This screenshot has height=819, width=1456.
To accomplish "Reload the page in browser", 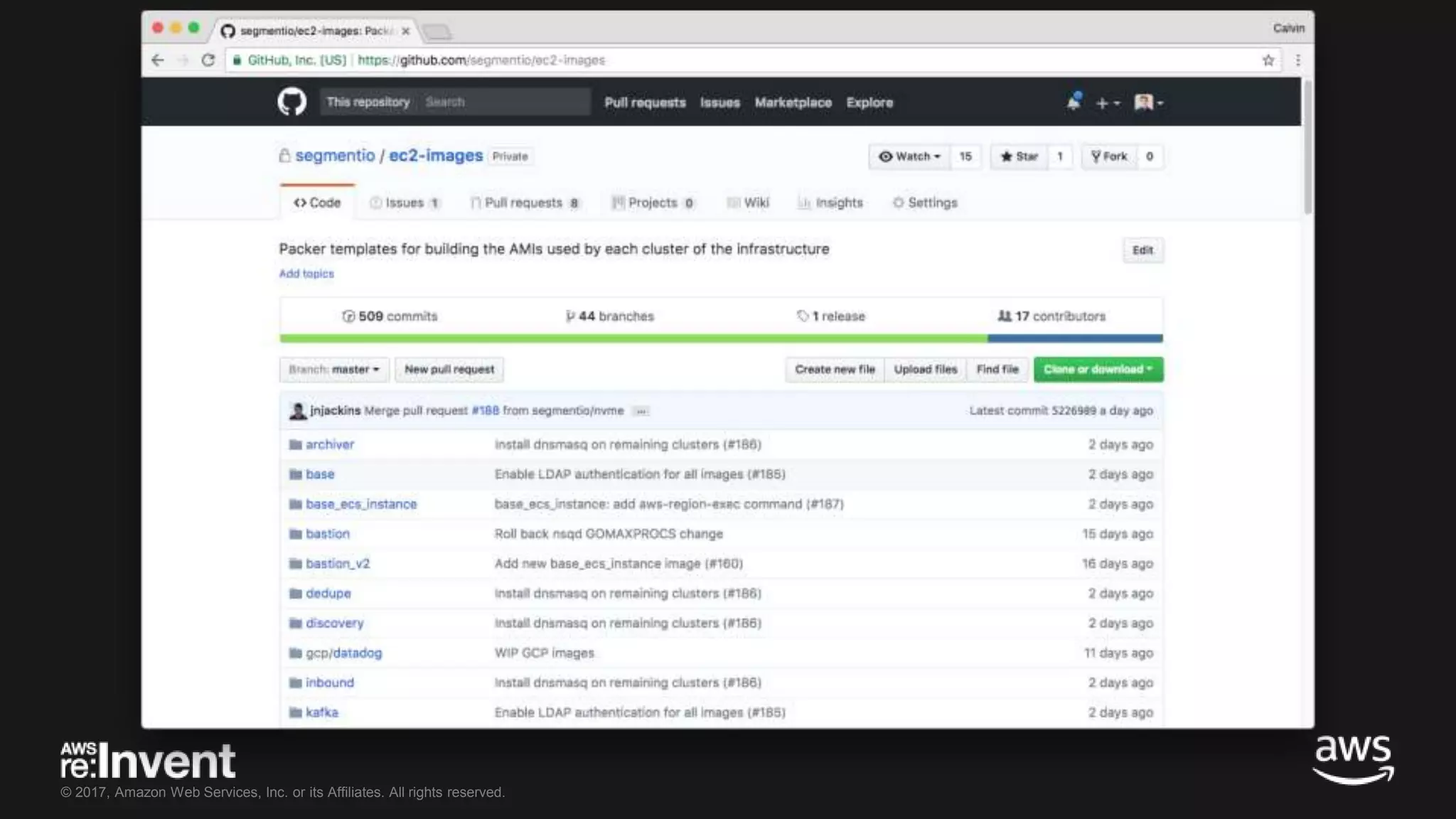I will pos(208,60).
